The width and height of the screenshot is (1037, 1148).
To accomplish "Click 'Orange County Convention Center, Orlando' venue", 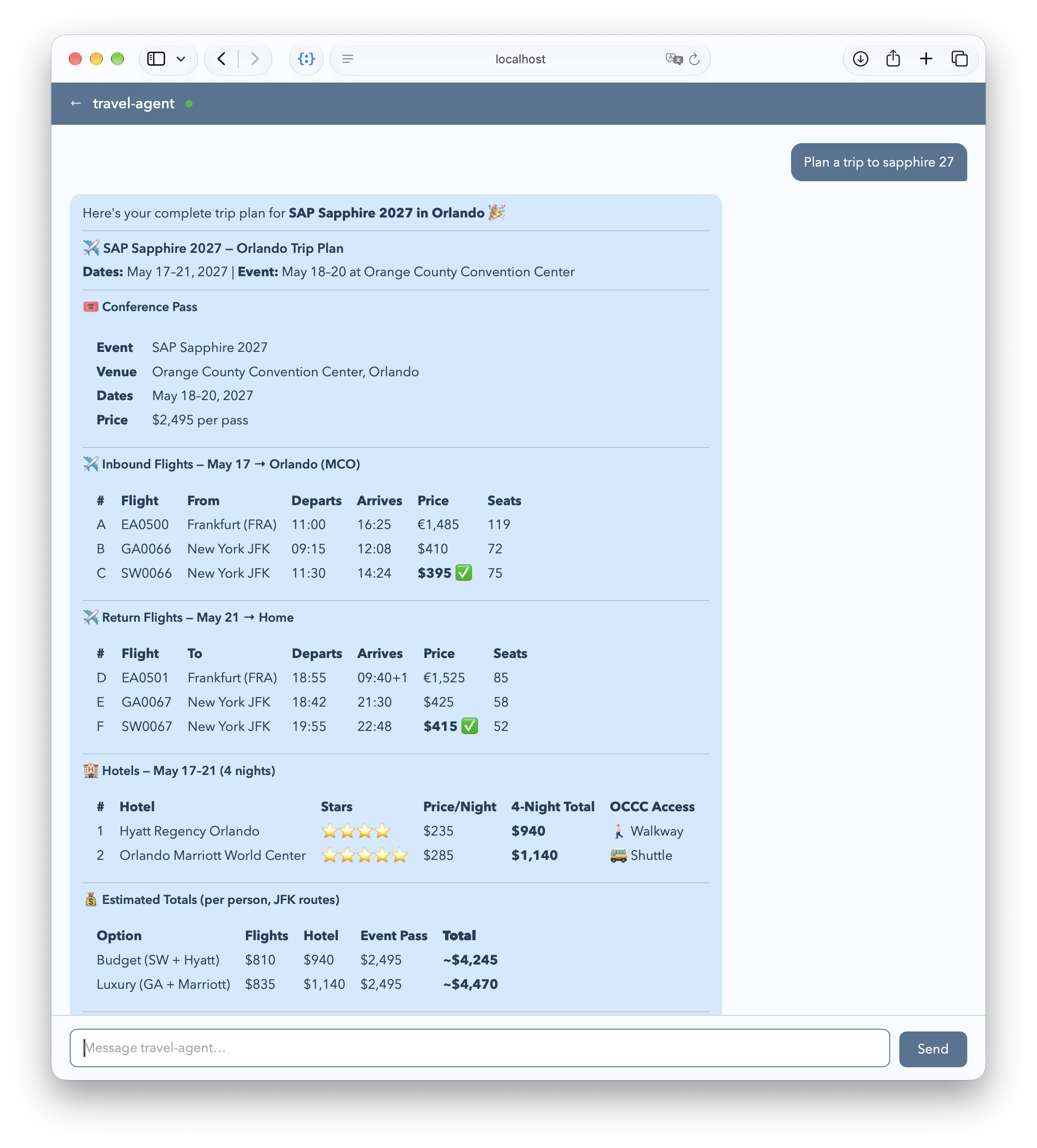I will pyautogui.click(x=285, y=371).
